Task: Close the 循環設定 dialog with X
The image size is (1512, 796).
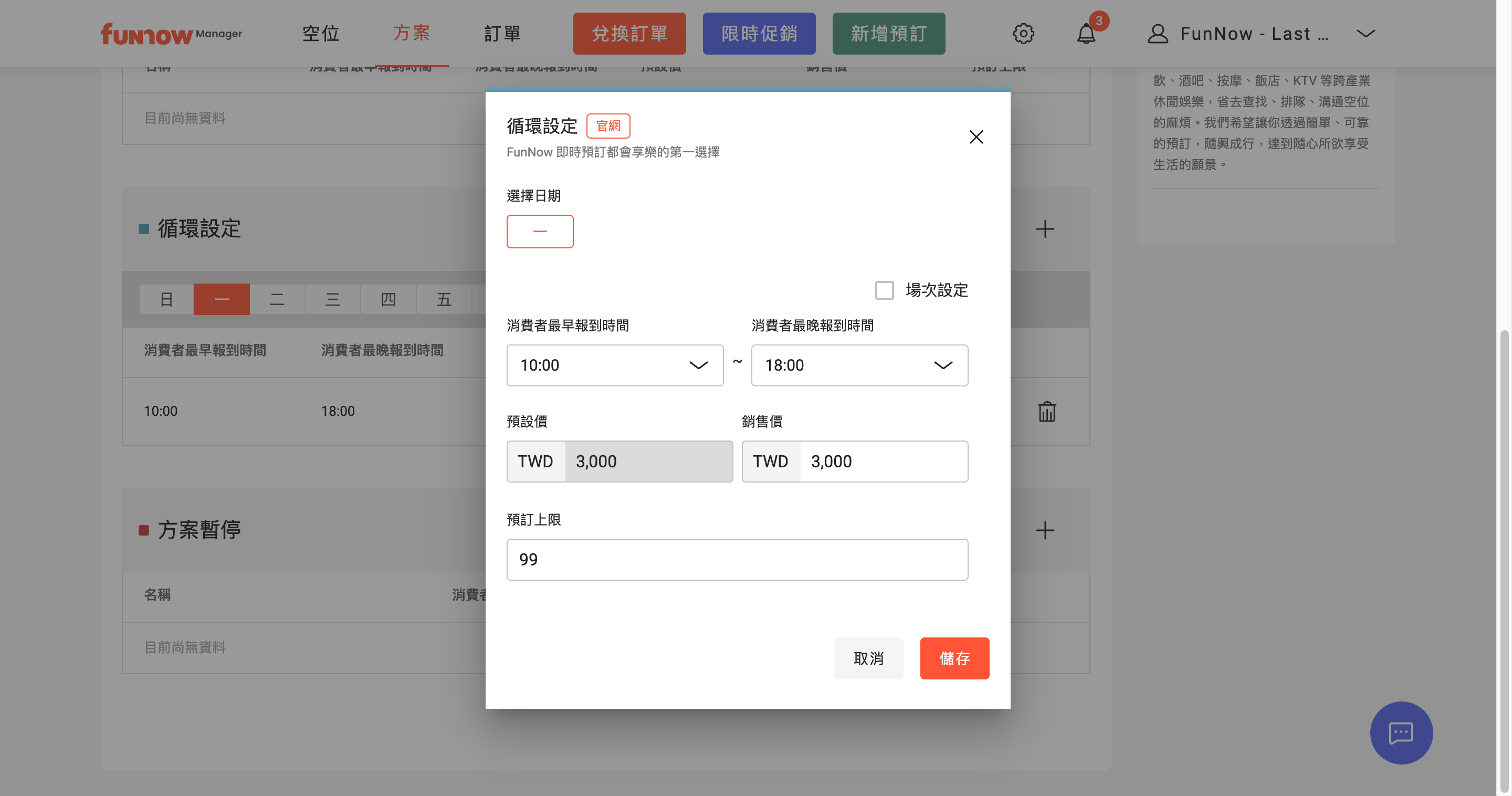Action: coord(976,137)
